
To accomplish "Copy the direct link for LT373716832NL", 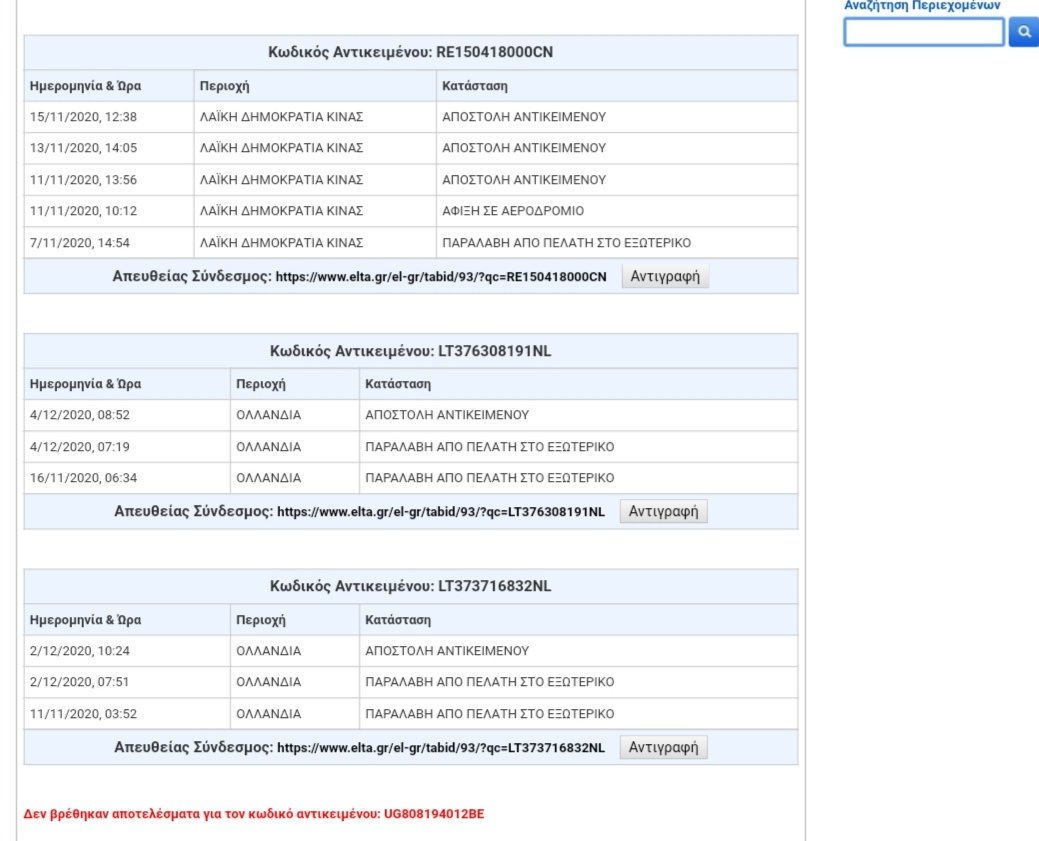I will 663,748.
